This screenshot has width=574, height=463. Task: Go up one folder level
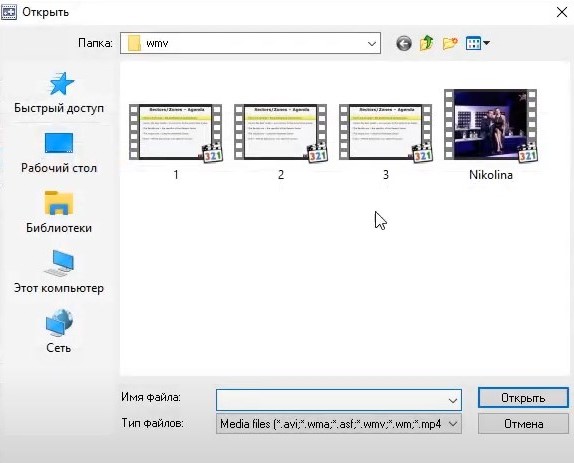(x=426, y=43)
